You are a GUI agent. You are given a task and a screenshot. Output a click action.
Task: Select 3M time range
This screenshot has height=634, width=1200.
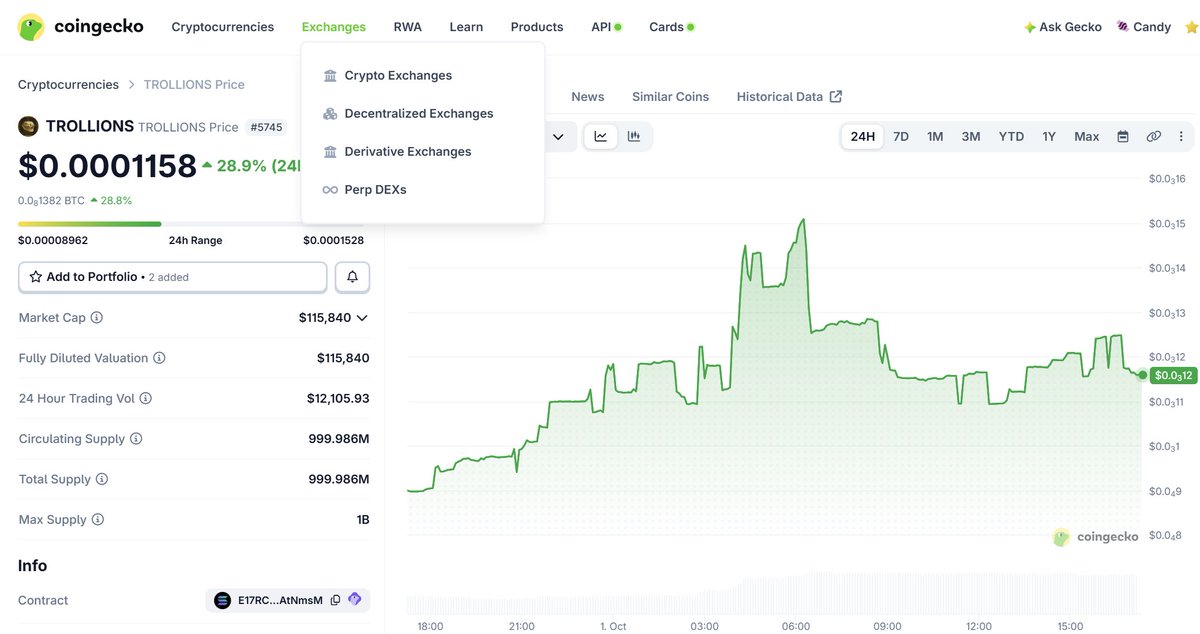971,136
